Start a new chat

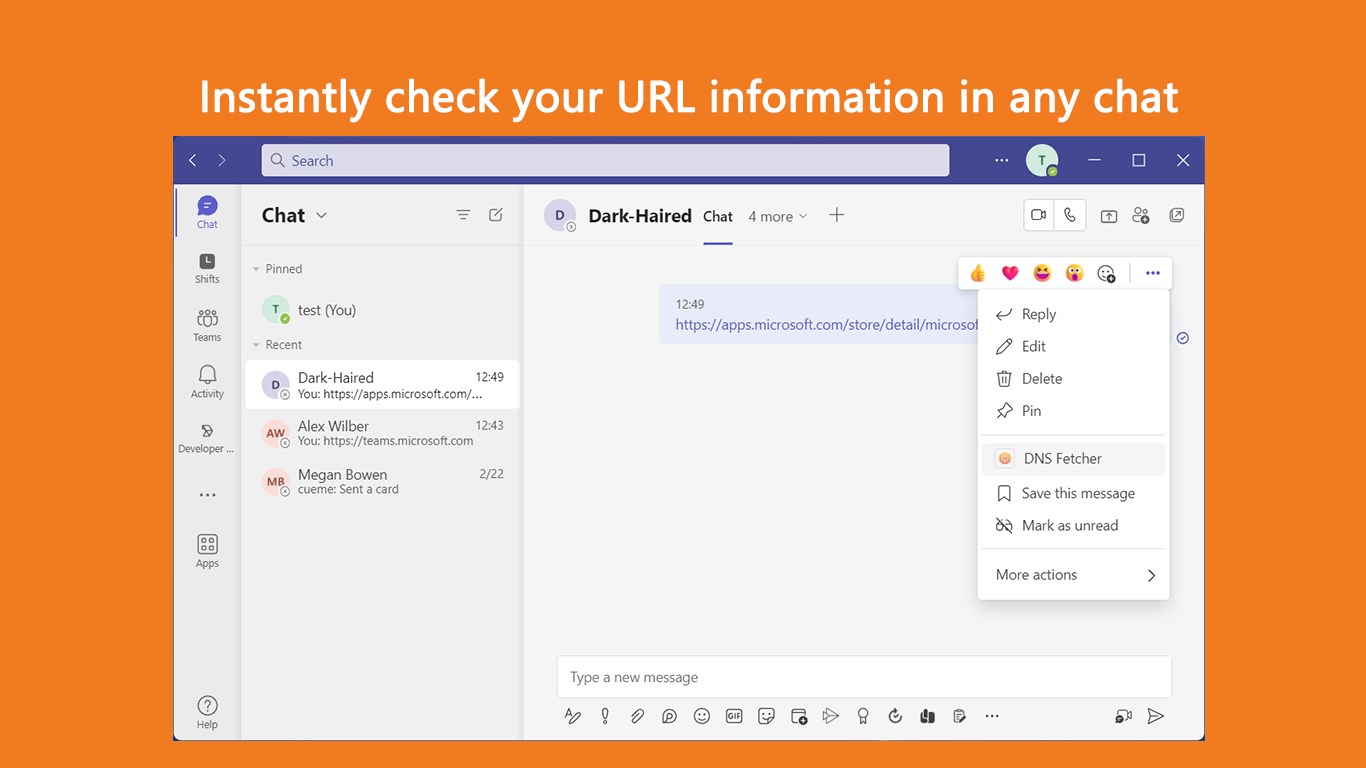(x=496, y=215)
